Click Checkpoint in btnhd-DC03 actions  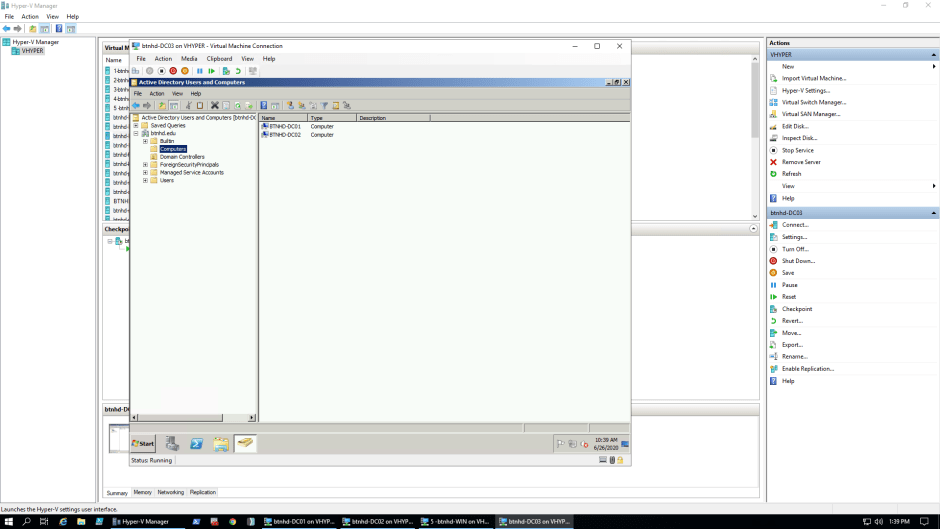tap(797, 309)
